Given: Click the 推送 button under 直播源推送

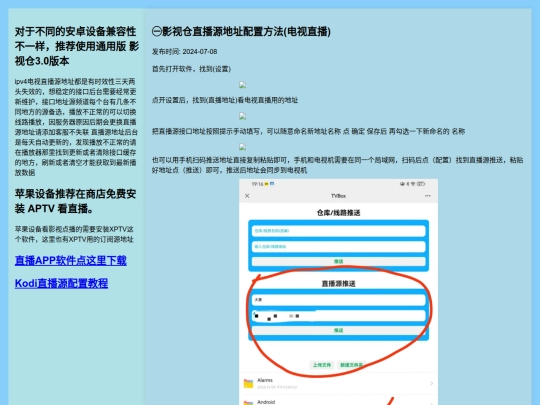Looking at the screenshot, I should [339, 330].
